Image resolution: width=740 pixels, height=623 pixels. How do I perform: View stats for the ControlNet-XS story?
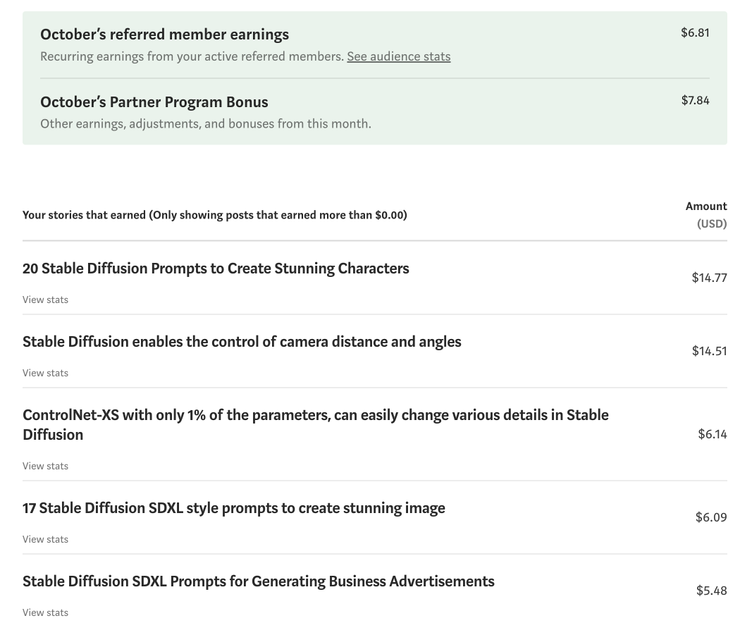45,466
